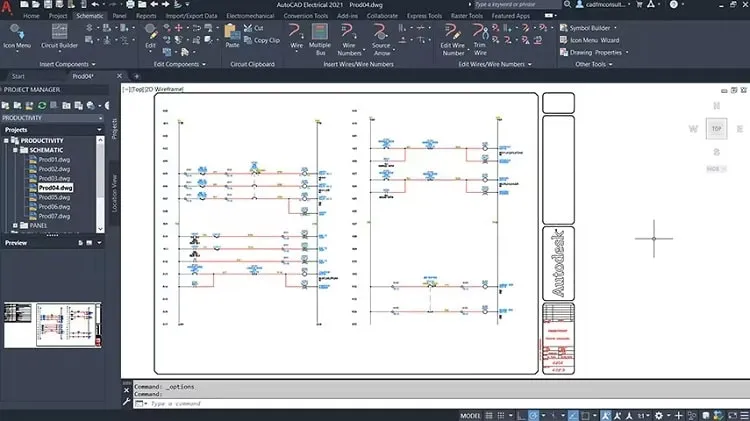Expand the Insert Components panel
This screenshot has height=421, width=750.
pyautogui.click(x=67, y=64)
